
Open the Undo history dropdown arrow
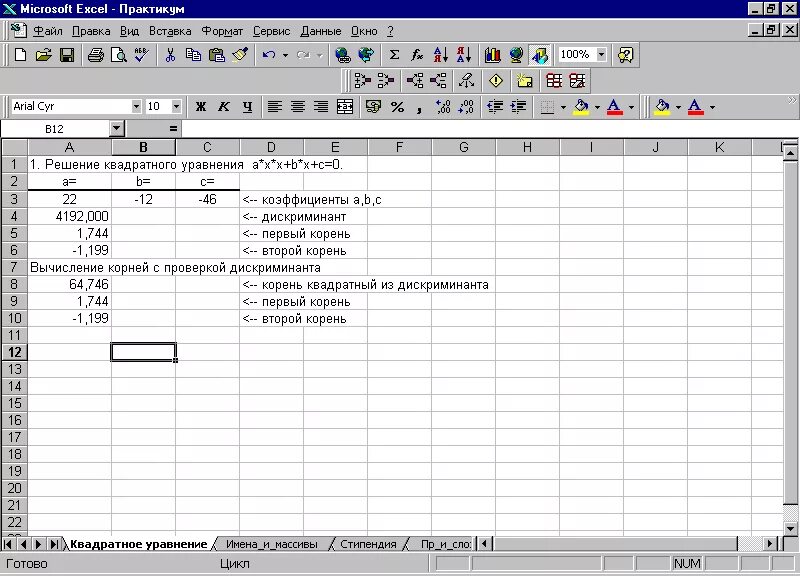click(285, 55)
